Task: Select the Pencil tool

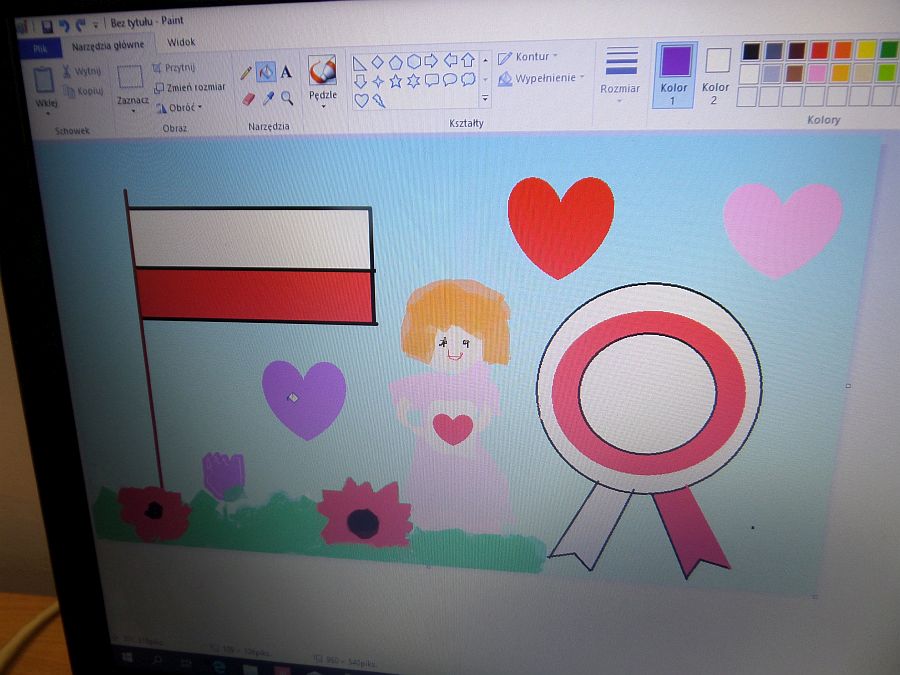Action: 246,73
